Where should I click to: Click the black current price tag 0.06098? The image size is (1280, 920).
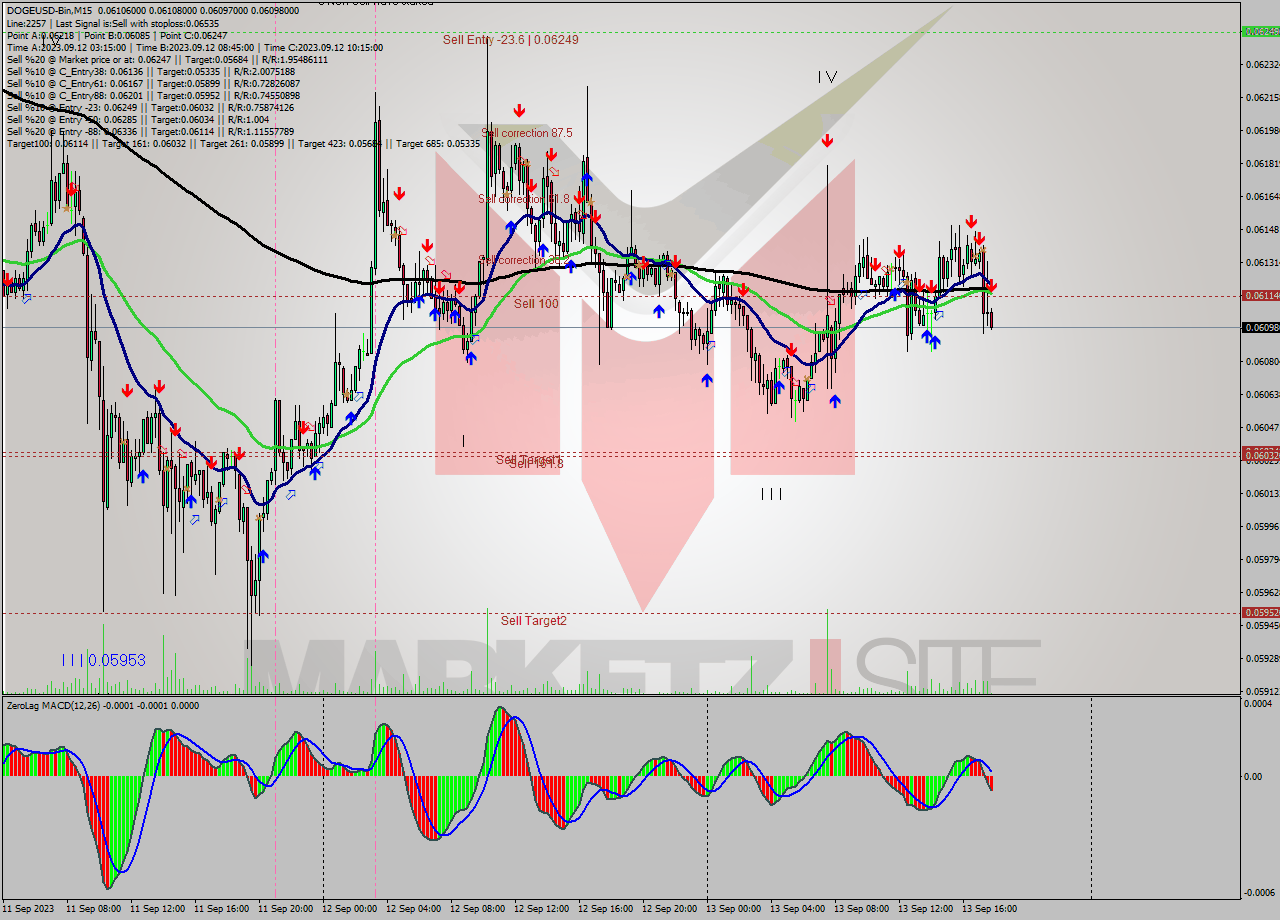(1259, 327)
